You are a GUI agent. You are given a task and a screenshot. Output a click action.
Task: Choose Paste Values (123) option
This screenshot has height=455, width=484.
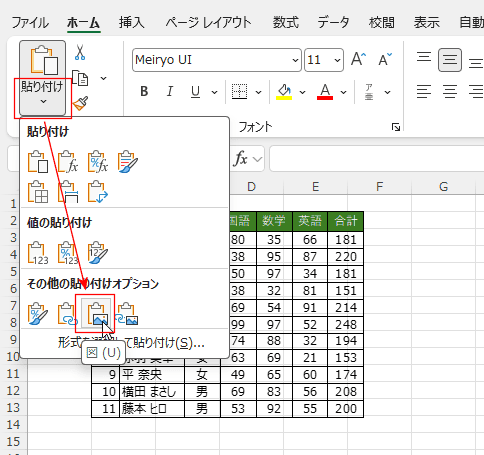point(38,253)
